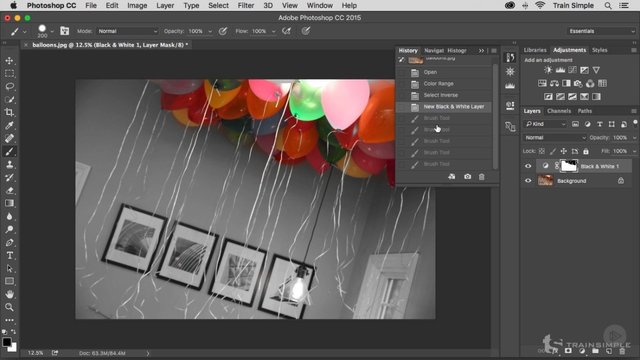The width and height of the screenshot is (640, 360).
Task: Add a Curves adjustment
Action: [x=572, y=70]
